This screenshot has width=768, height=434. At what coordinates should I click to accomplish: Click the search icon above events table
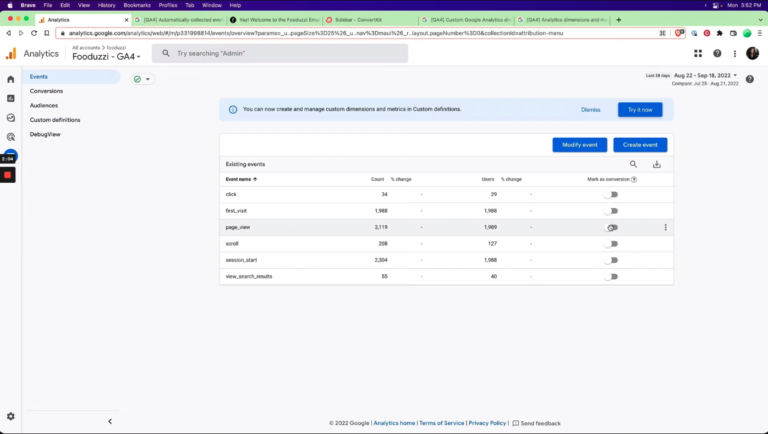(633, 164)
